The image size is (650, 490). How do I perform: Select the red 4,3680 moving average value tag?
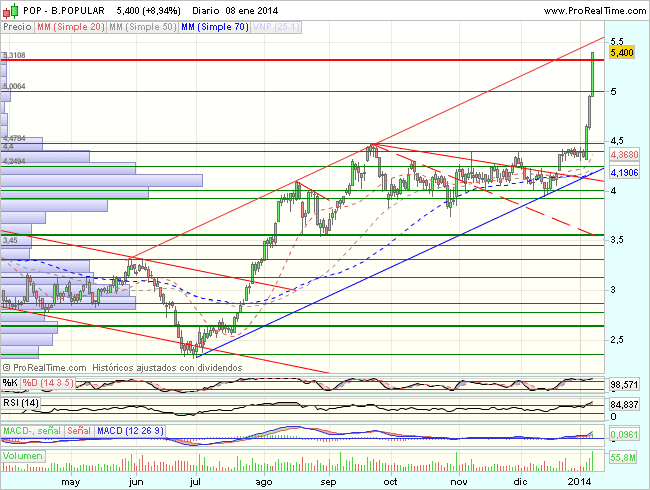[624, 155]
